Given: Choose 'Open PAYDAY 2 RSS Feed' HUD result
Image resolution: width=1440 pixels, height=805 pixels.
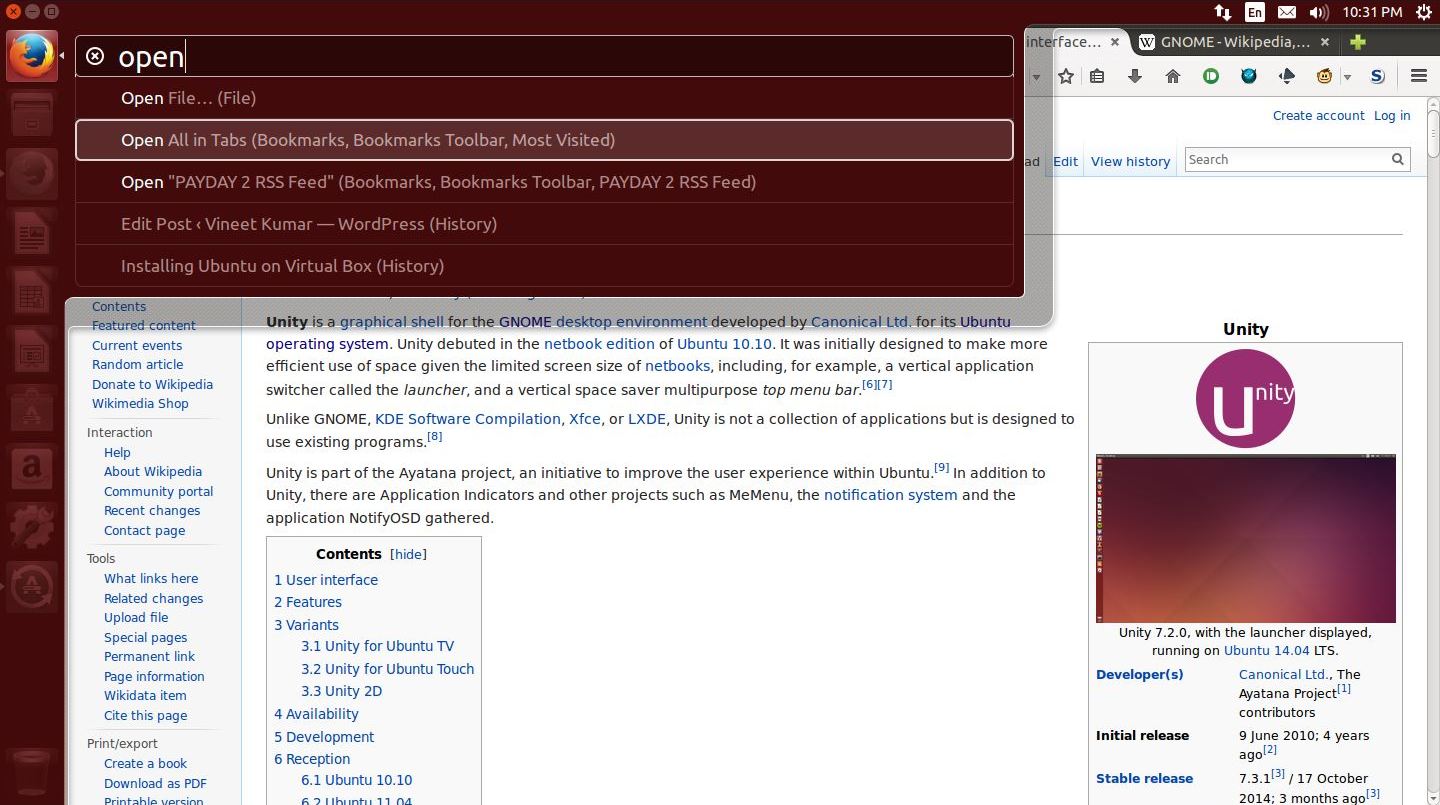Looking at the screenshot, I should 545,182.
